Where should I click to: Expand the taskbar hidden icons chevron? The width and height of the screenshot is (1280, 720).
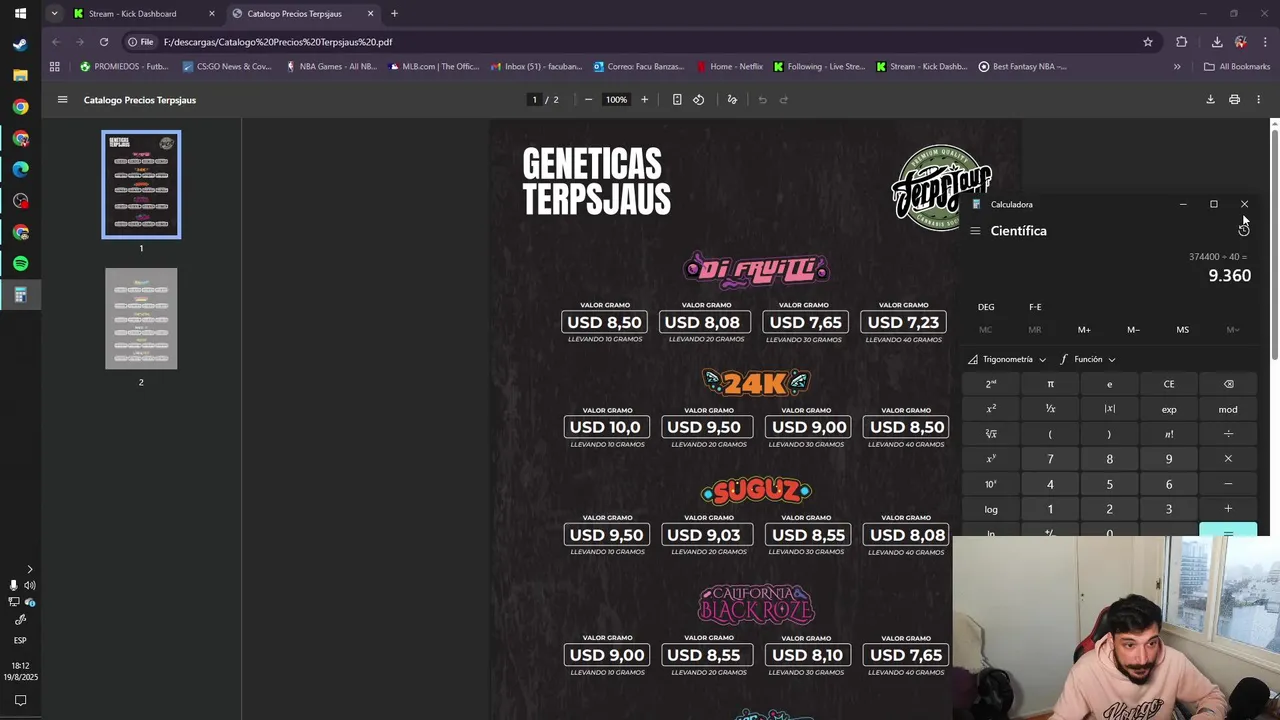click(x=29, y=569)
